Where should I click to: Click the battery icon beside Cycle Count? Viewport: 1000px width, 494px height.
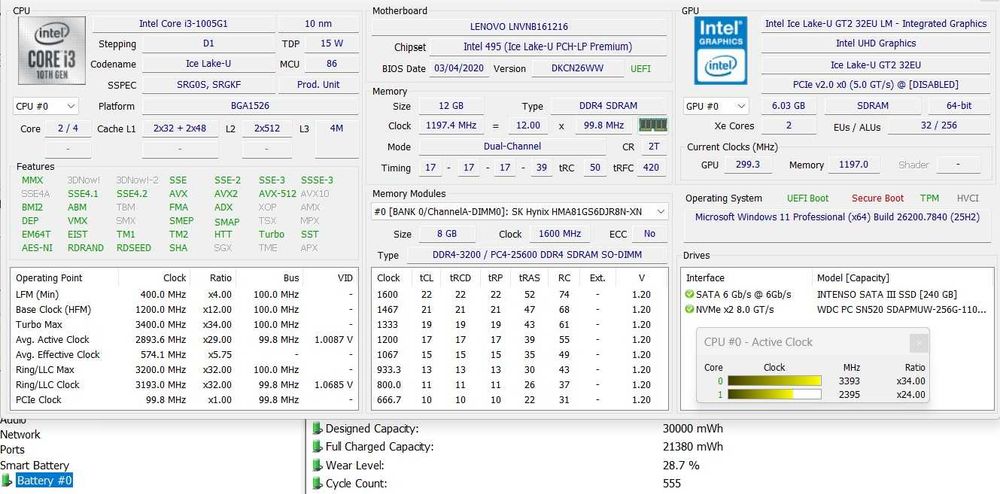(317, 484)
